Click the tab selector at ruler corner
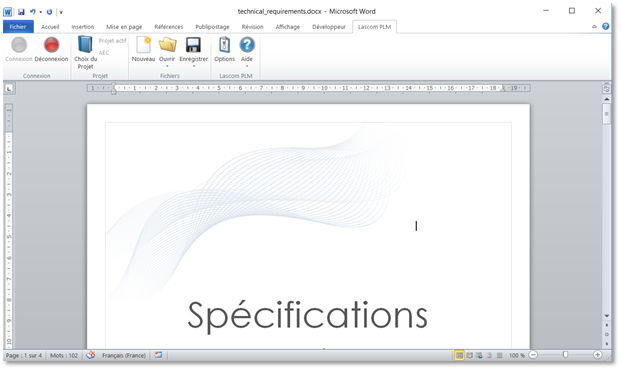Screen dimensions: 621x370 pyautogui.click(x=9, y=88)
